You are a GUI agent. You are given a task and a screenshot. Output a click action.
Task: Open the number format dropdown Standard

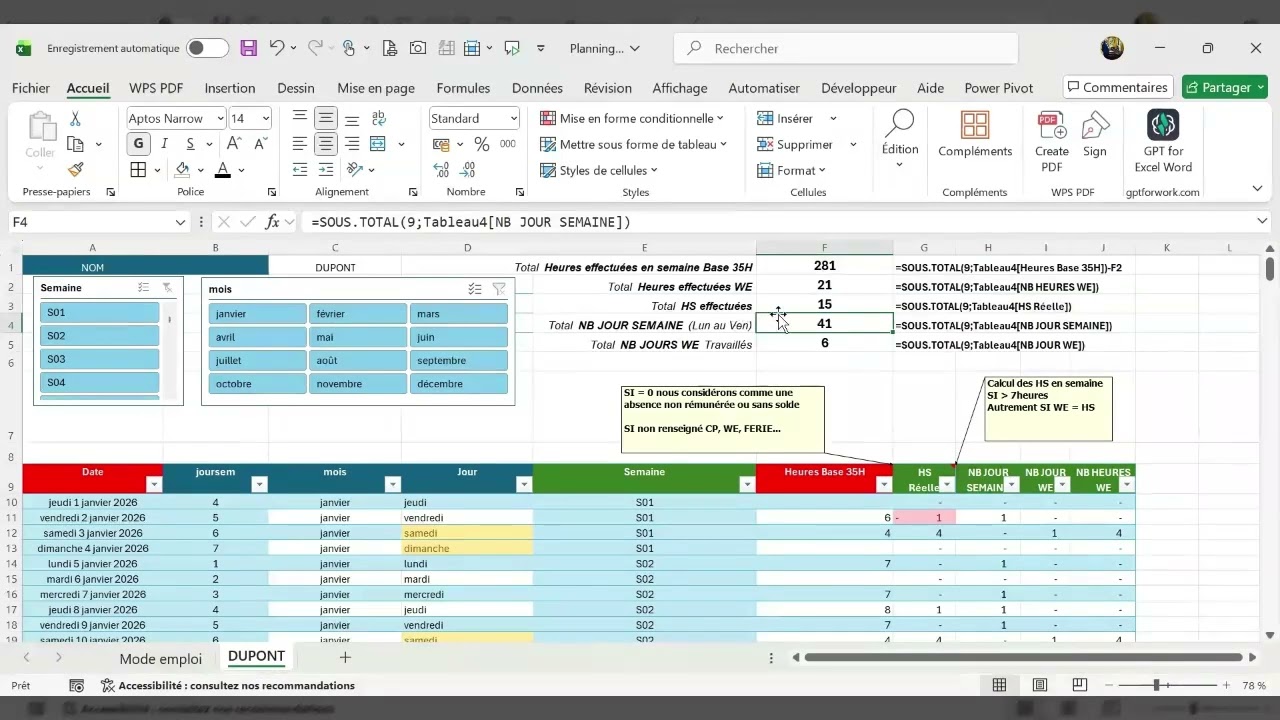pos(513,118)
